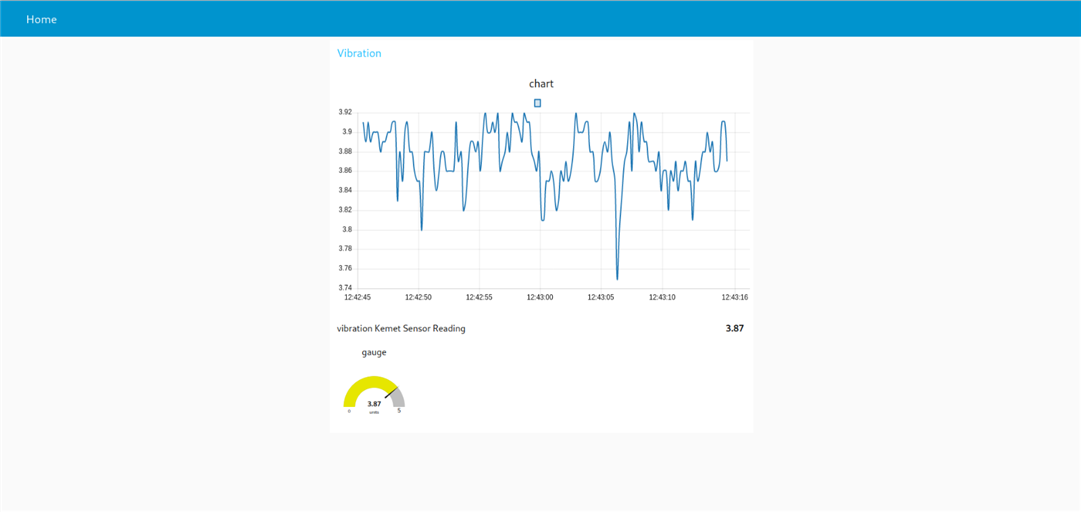Screen dimensions: 1081x512
Task: Click the 12:42:45 time axis label
Action: click(x=357, y=298)
